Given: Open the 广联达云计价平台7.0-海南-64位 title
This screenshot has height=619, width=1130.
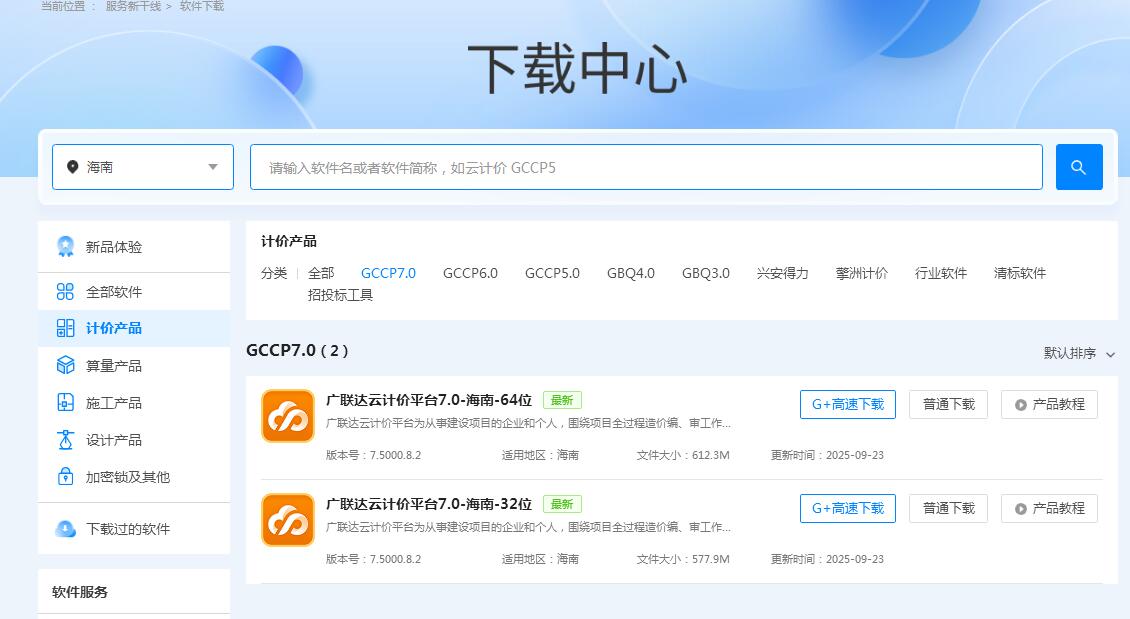Looking at the screenshot, I should coord(429,400).
